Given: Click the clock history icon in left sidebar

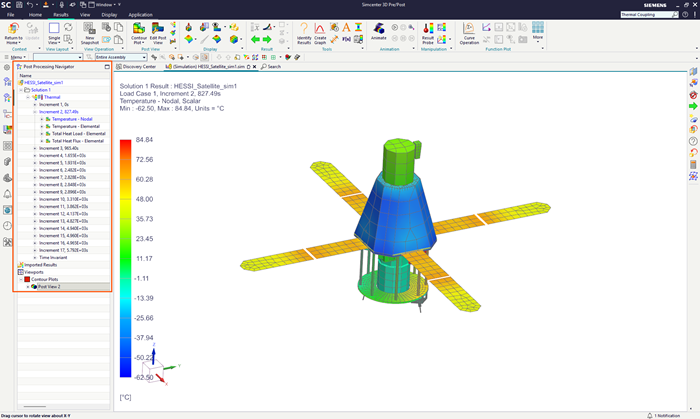Looking at the screenshot, I should pos(7,226).
